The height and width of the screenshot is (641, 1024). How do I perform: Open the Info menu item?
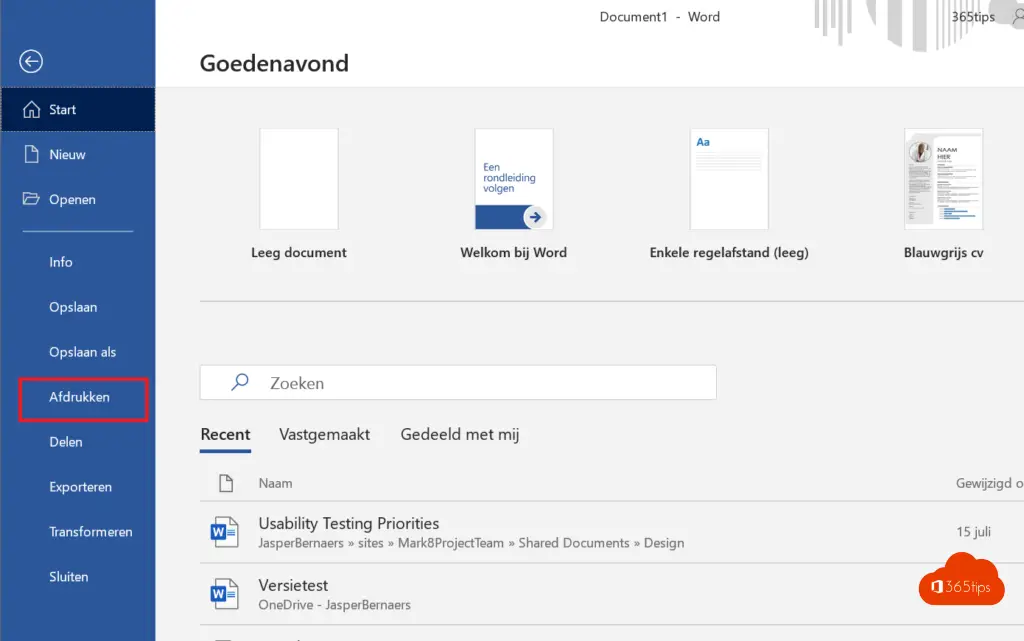(x=61, y=262)
